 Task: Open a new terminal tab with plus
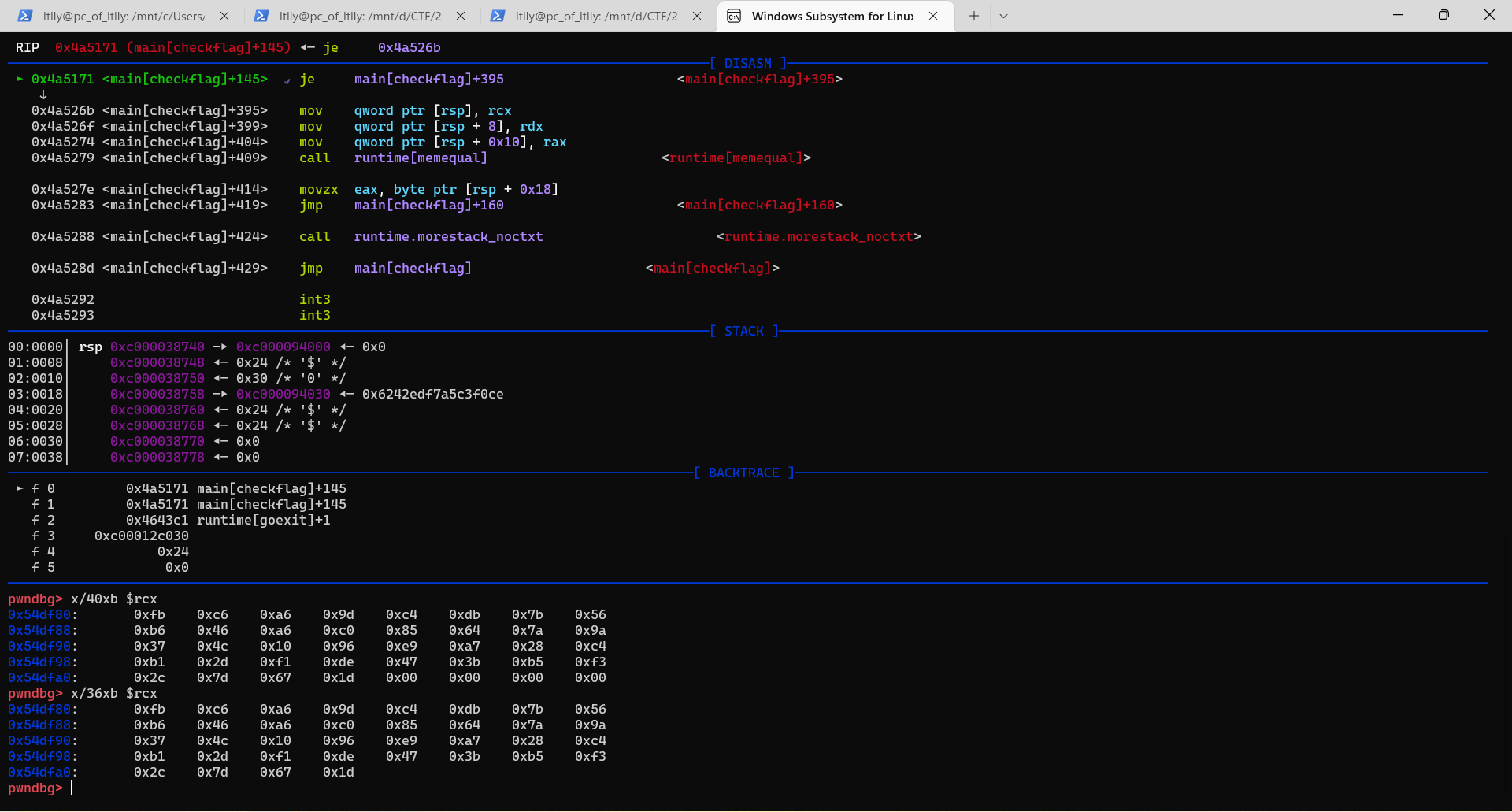point(974,16)
